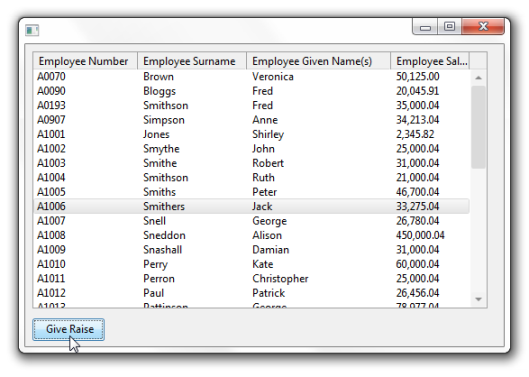The width and height of the screenshot is (529, 377).
Task: Click the Give Raise button
Action: (68, 329)
